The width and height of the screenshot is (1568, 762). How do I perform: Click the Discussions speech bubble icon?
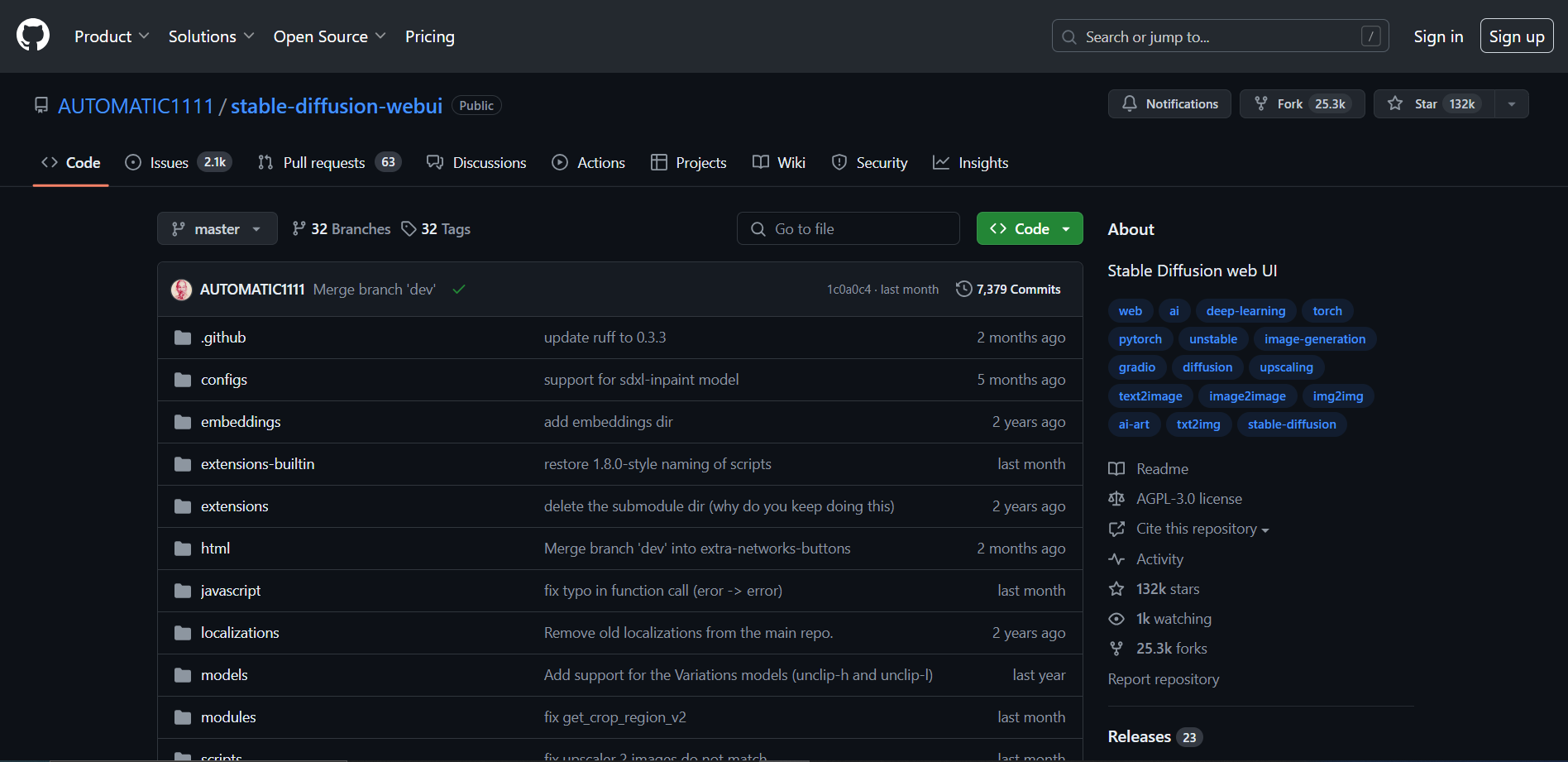tap(436, 162)
